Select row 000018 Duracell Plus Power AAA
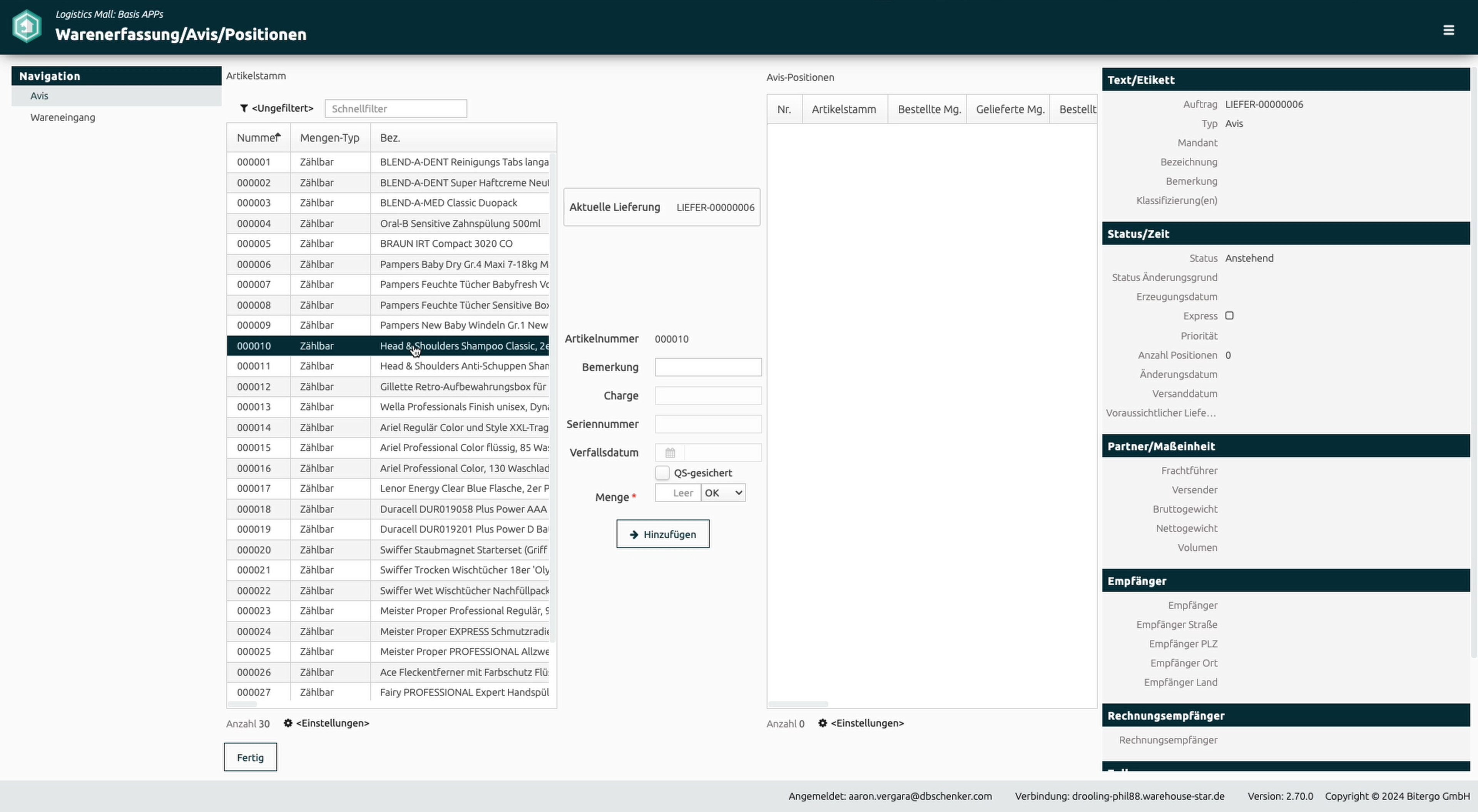Image resolution: width=1478 pixels, height=812 pixels. (x=388, y=508)
